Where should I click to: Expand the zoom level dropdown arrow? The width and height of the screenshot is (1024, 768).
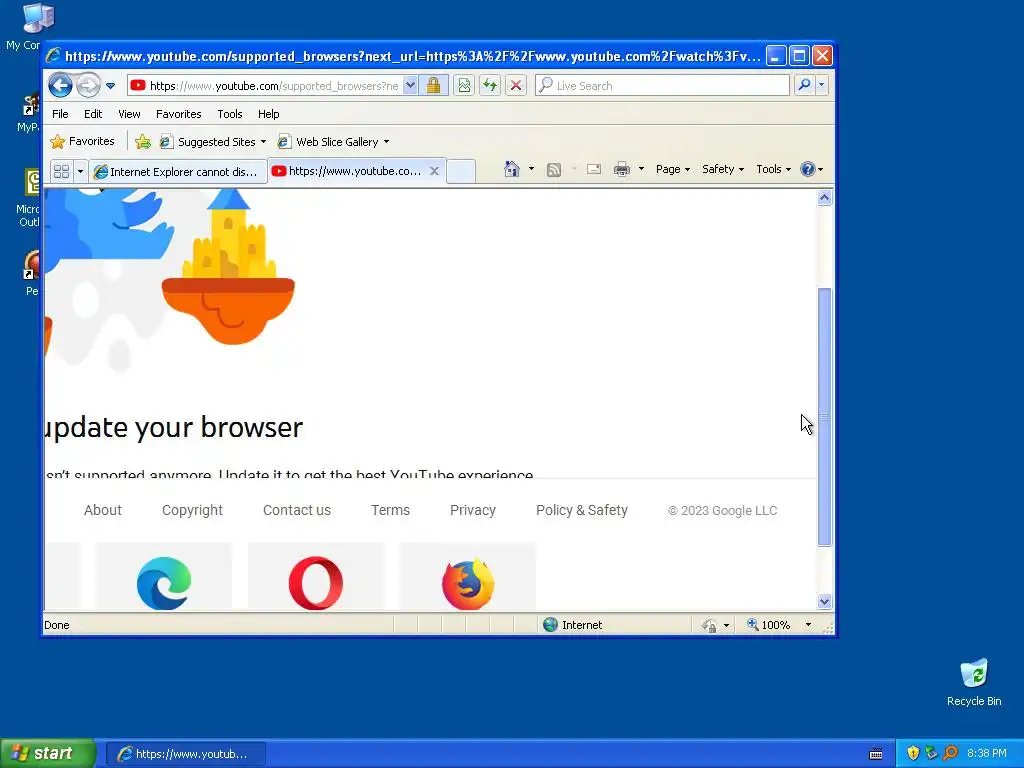pyautogui.click(x=808, y=625)
